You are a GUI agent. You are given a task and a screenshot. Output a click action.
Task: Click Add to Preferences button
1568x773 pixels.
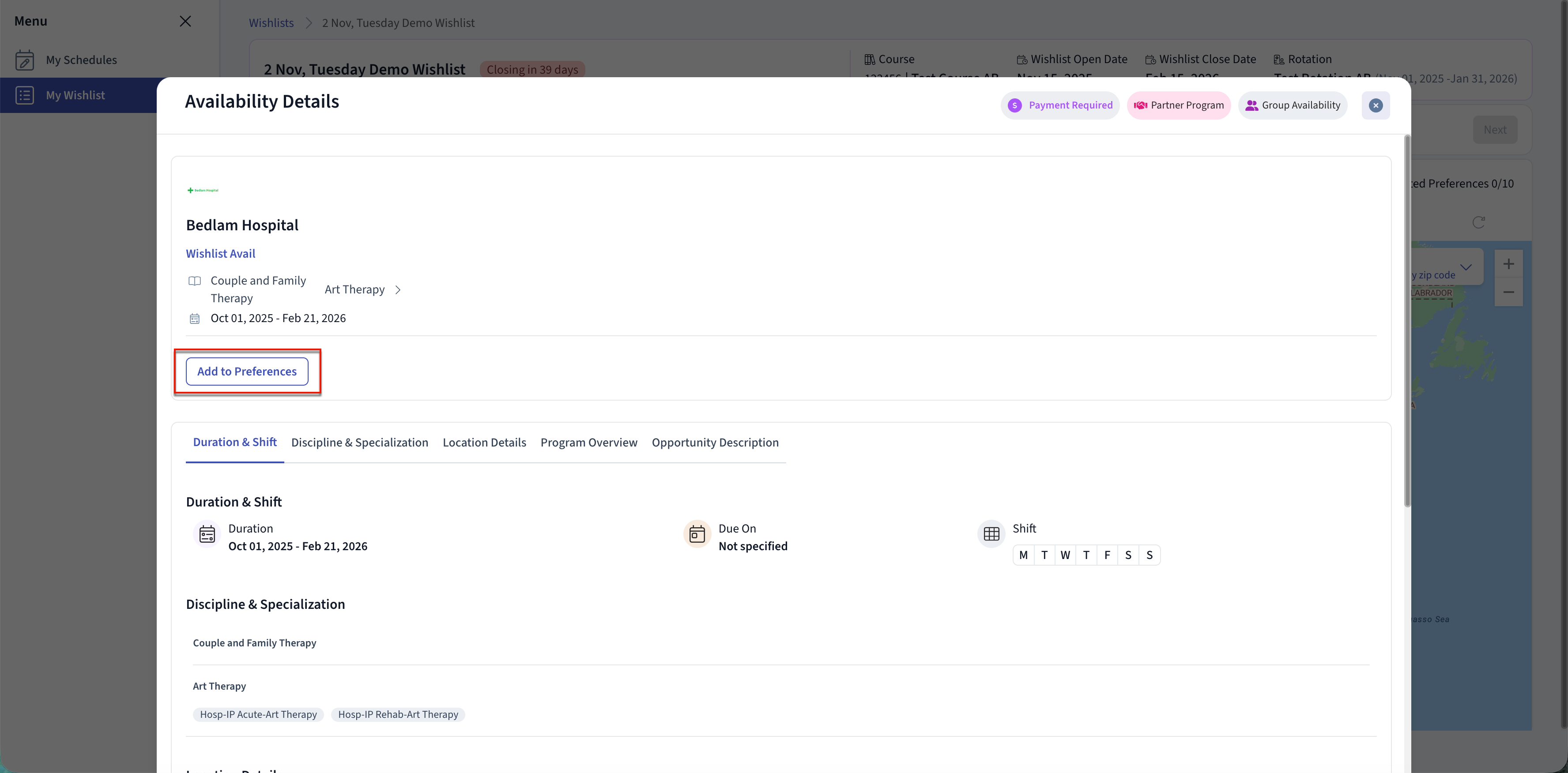(x=246, y=371)
